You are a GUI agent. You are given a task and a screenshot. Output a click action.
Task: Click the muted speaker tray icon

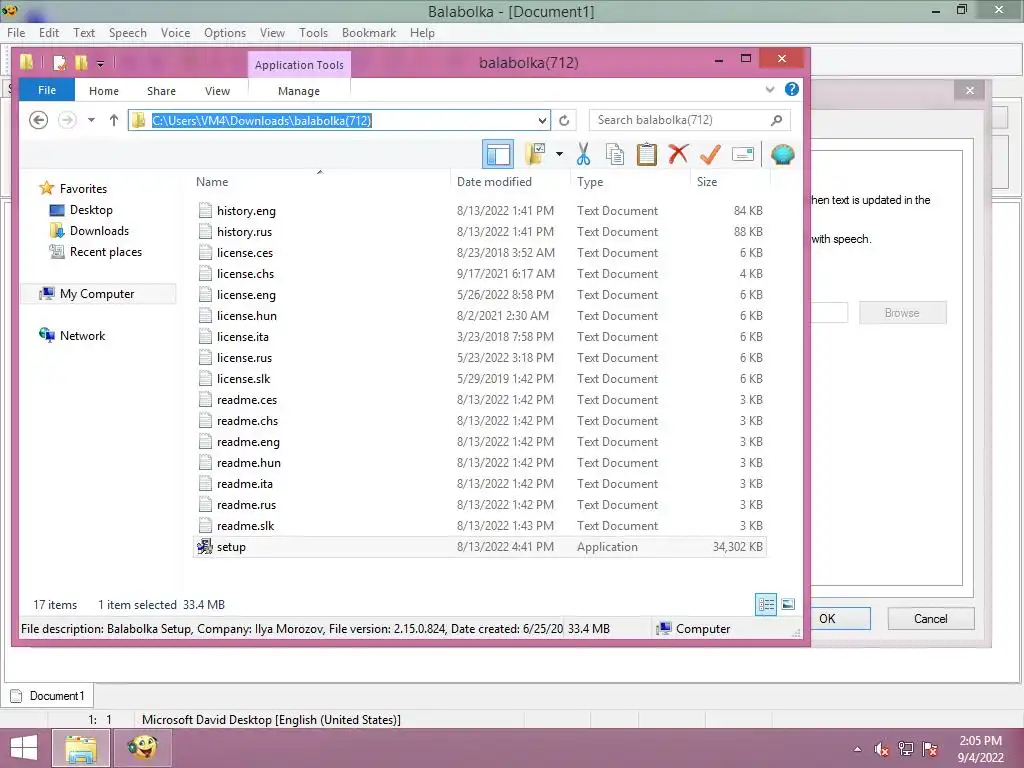(882, 750)
